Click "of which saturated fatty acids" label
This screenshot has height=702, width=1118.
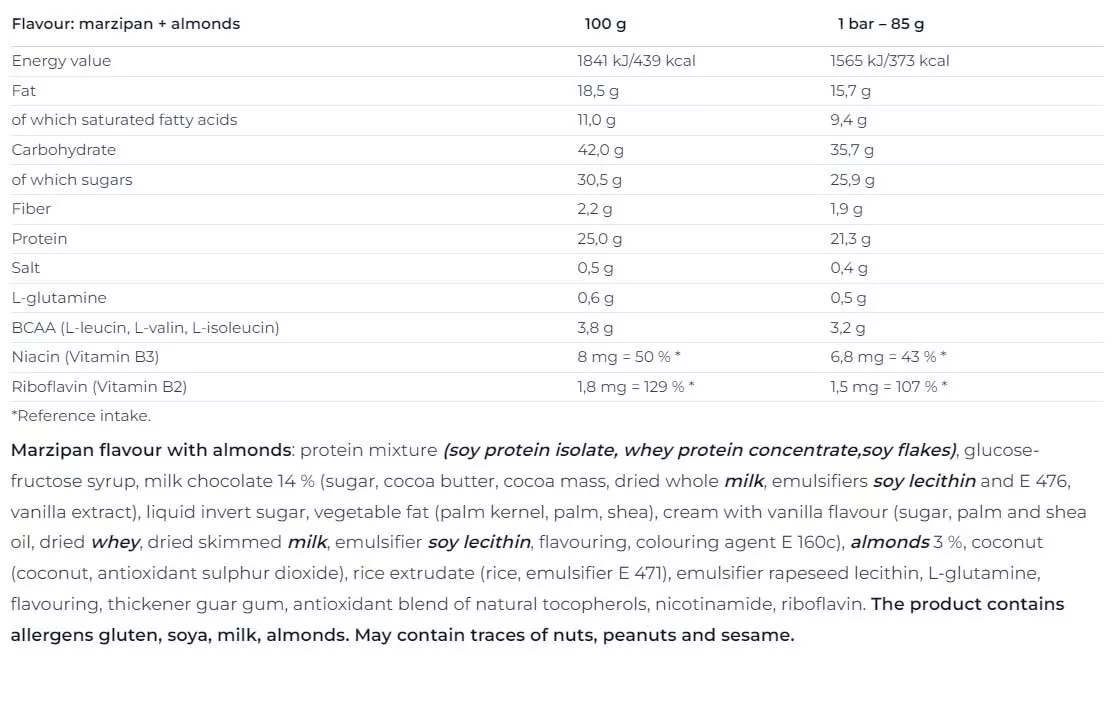point(124,120)
